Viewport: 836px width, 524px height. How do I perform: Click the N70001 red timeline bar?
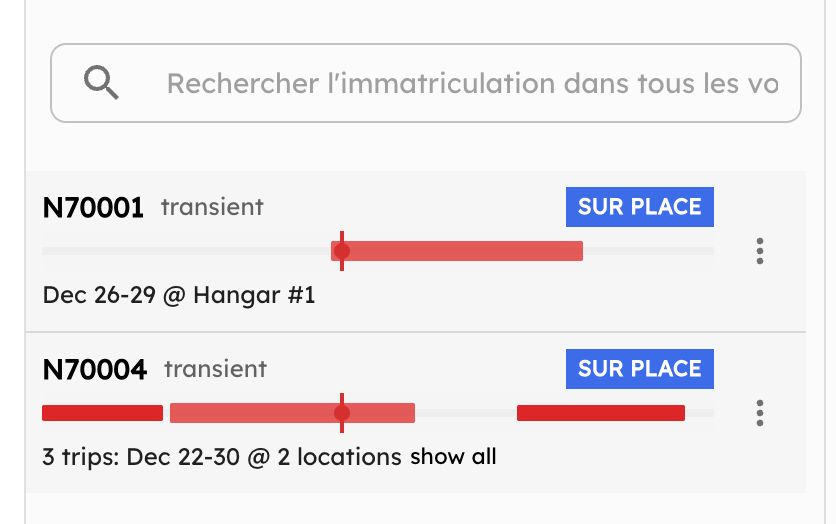pos(470,251)
